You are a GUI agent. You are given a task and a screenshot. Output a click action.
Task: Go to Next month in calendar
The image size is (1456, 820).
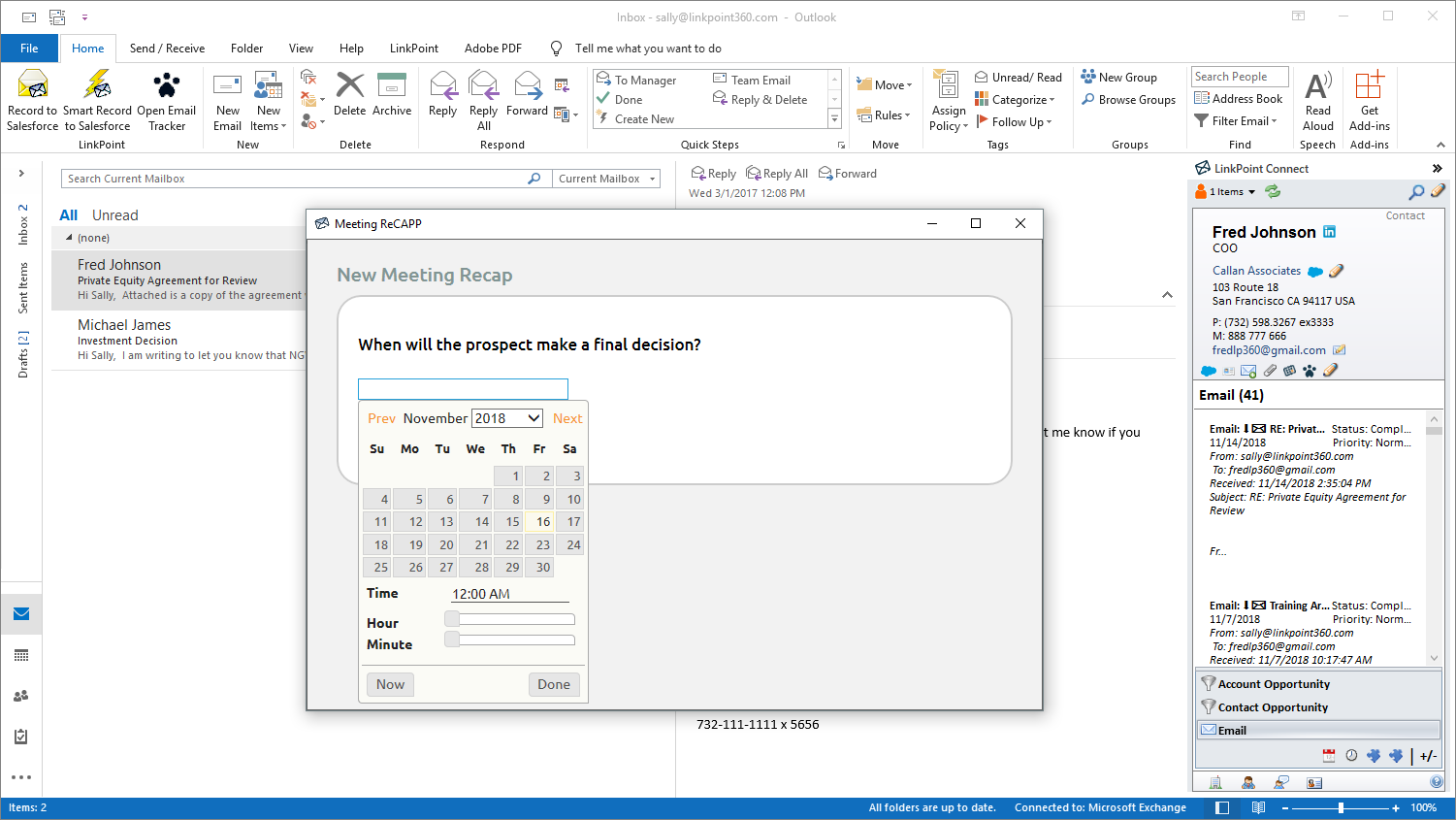(567, 418)
